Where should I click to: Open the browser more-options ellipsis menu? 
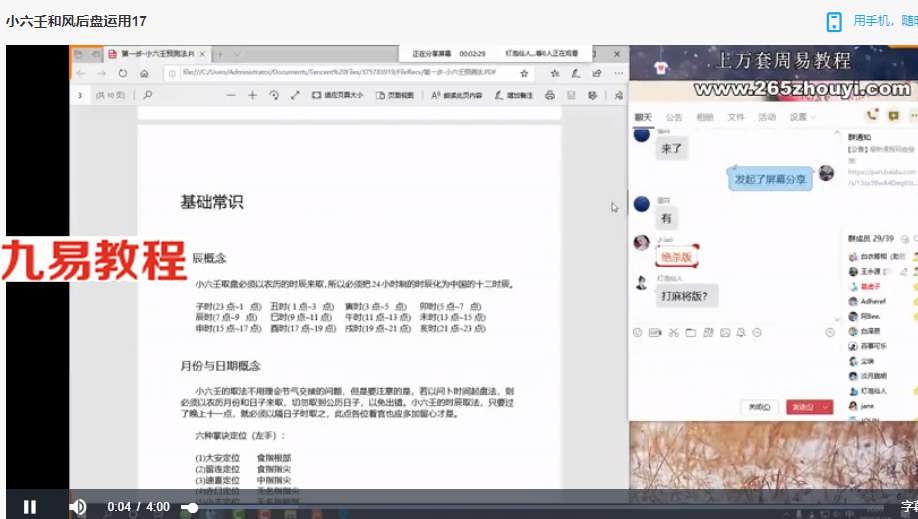pos(619,73)
